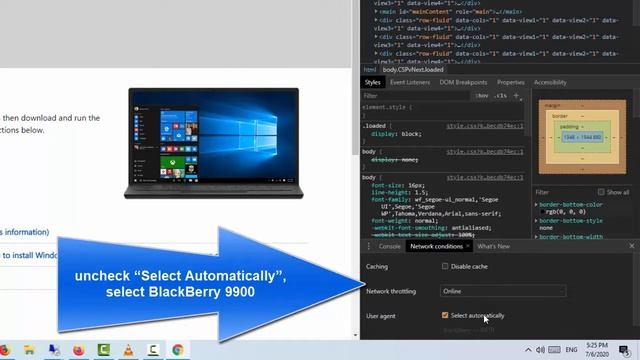
Task: Select body.CSPvNext.loaded breadcrumb
Action: (x=413, y=70)
